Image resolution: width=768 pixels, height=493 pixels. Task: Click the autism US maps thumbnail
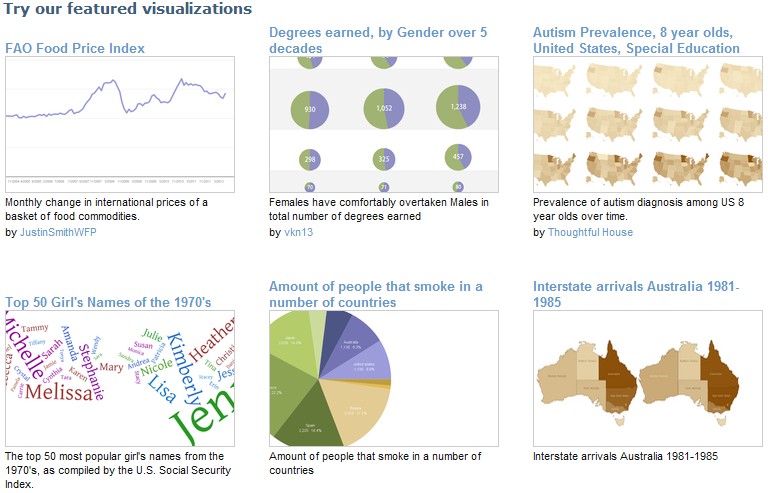(x=648, y=124)
